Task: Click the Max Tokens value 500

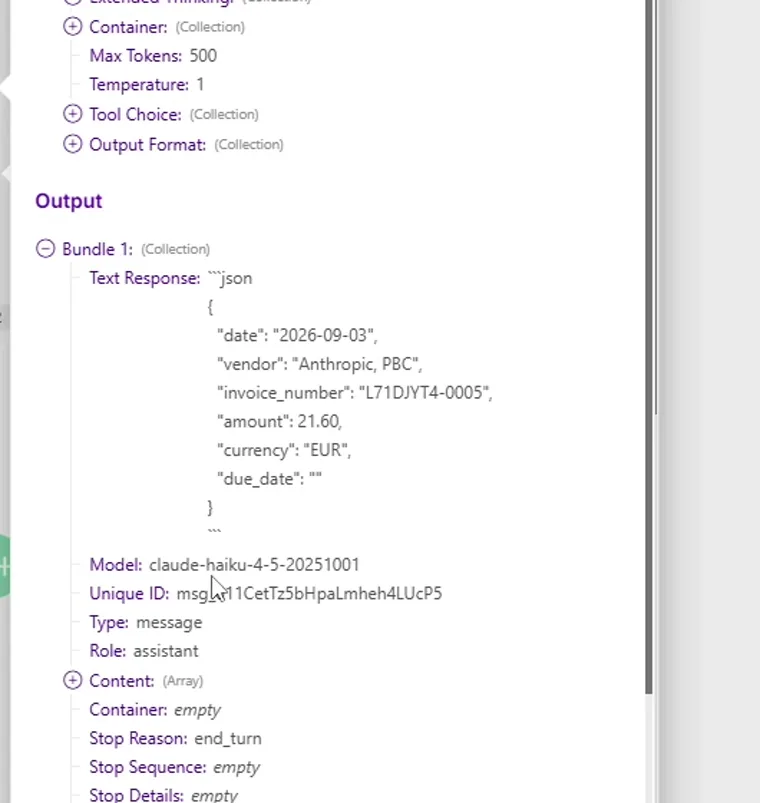Action: tap(203, 56)
